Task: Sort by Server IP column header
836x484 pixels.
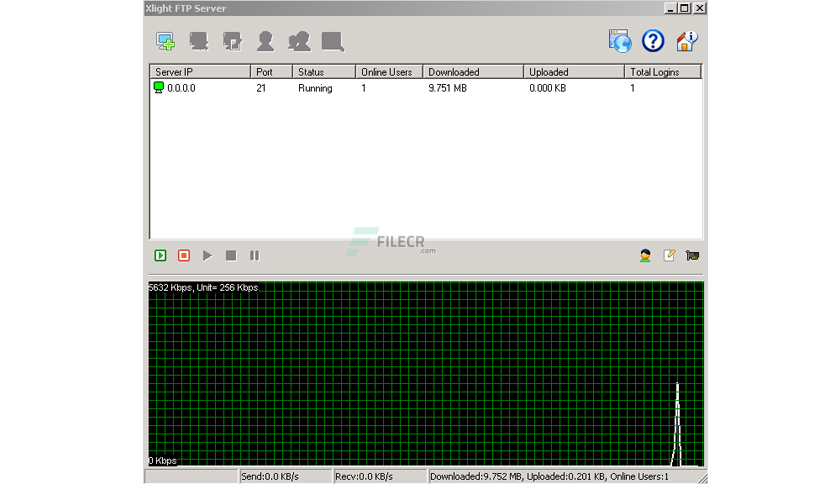Action: tap(200, 72)
